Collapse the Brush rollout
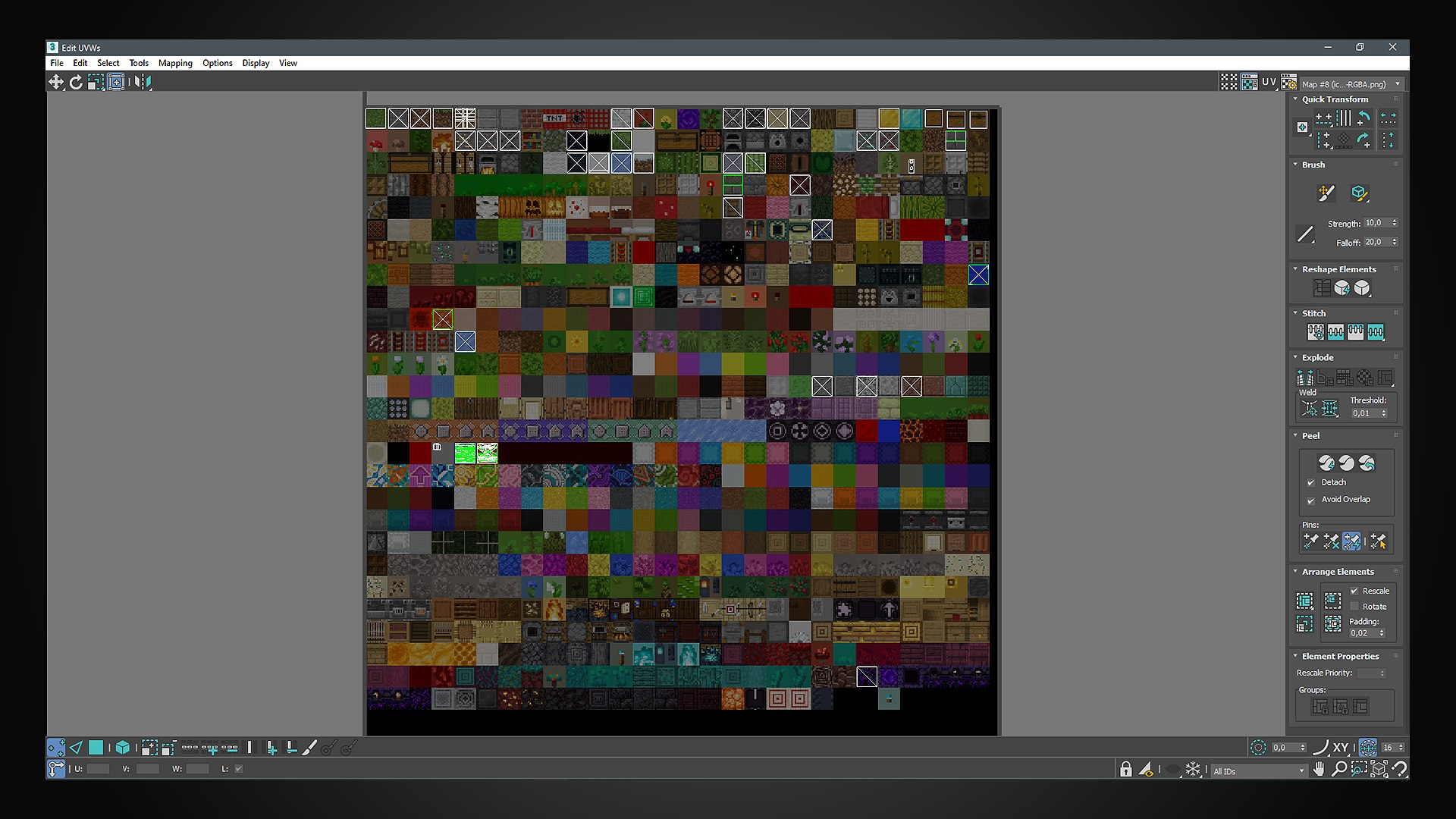Screen dimensions: 1456x819 [x=1295, y=165]
